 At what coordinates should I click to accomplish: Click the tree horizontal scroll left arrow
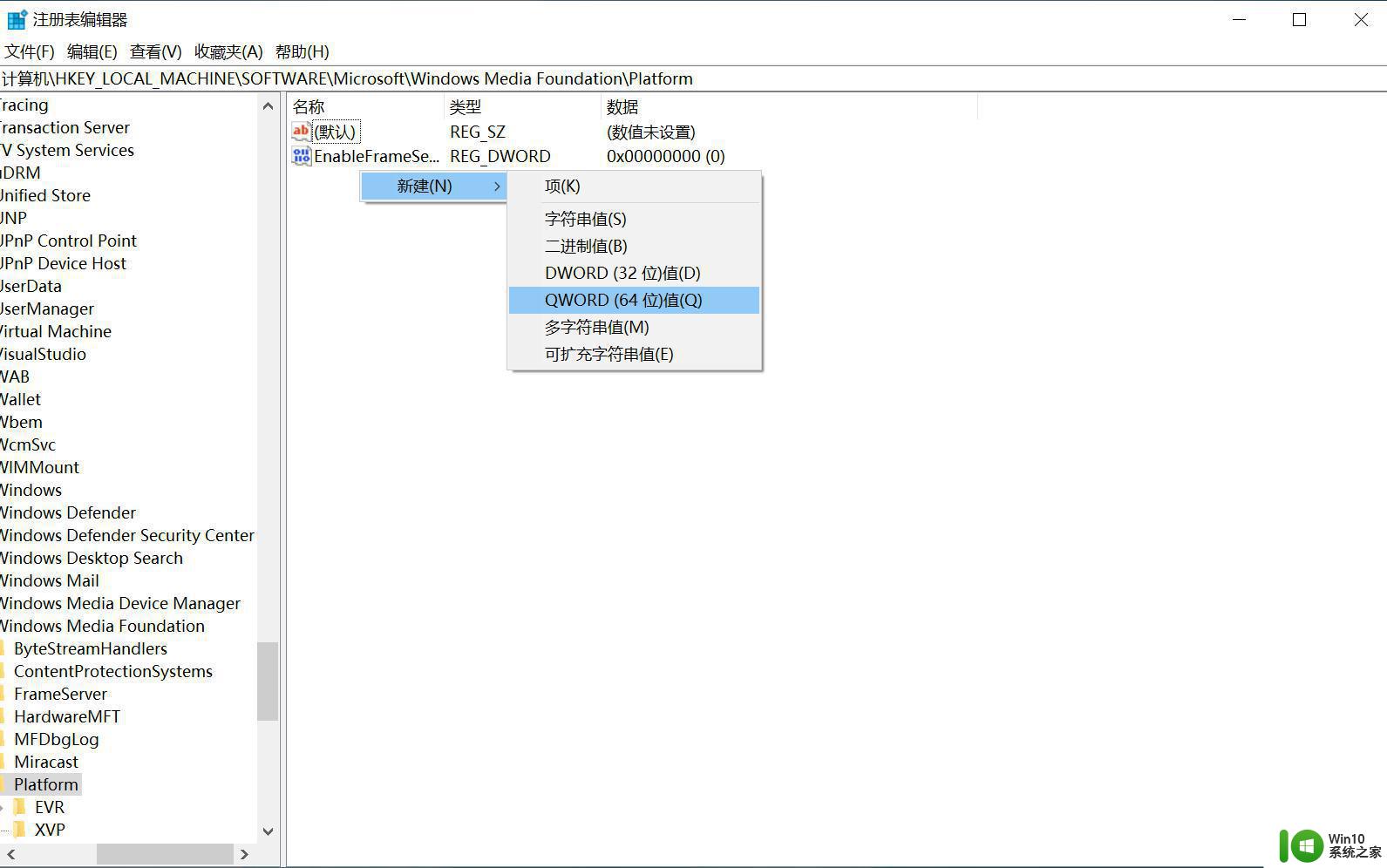pyautogui.click(x=10, y=854)
